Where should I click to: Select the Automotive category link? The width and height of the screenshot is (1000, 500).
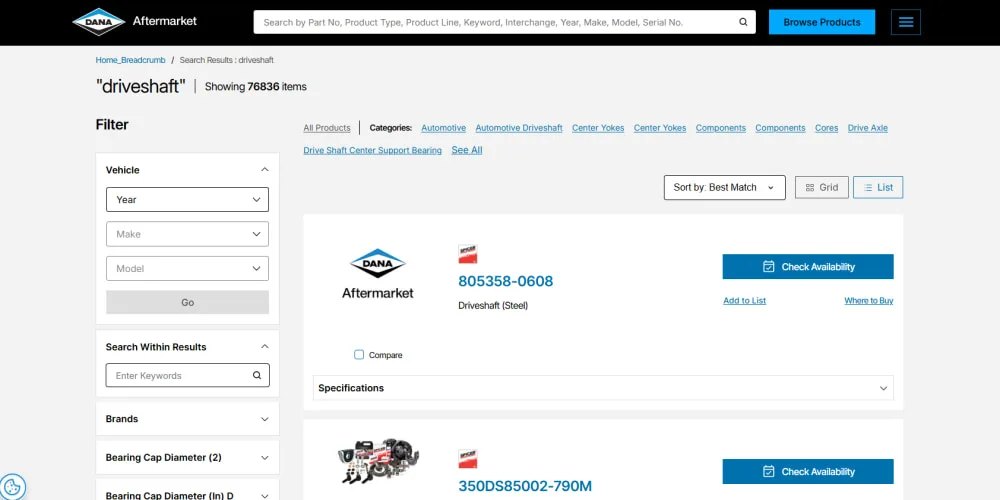443,128
